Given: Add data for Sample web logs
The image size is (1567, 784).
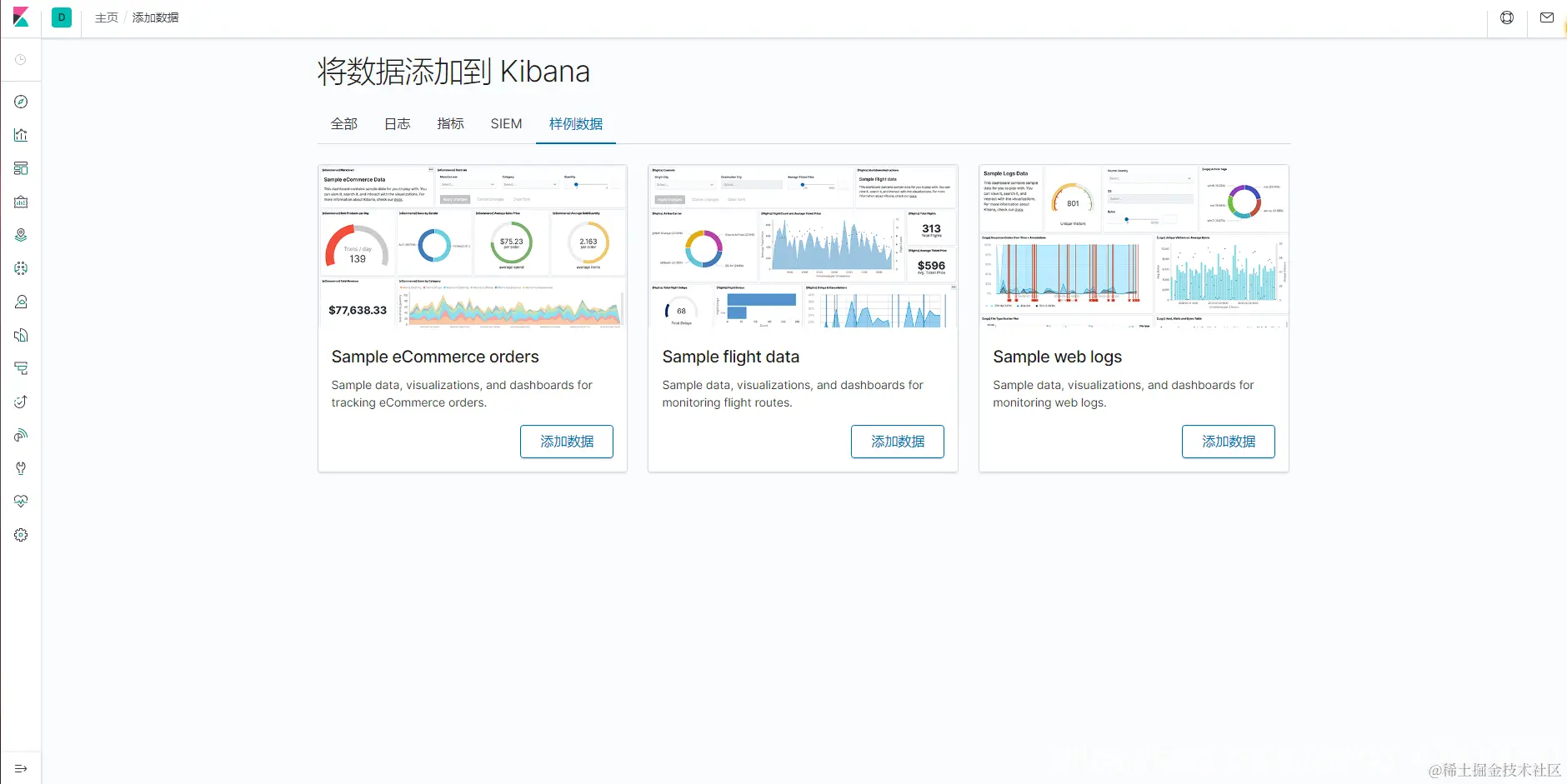Looking at the screenshot, I should (1229, 442).
